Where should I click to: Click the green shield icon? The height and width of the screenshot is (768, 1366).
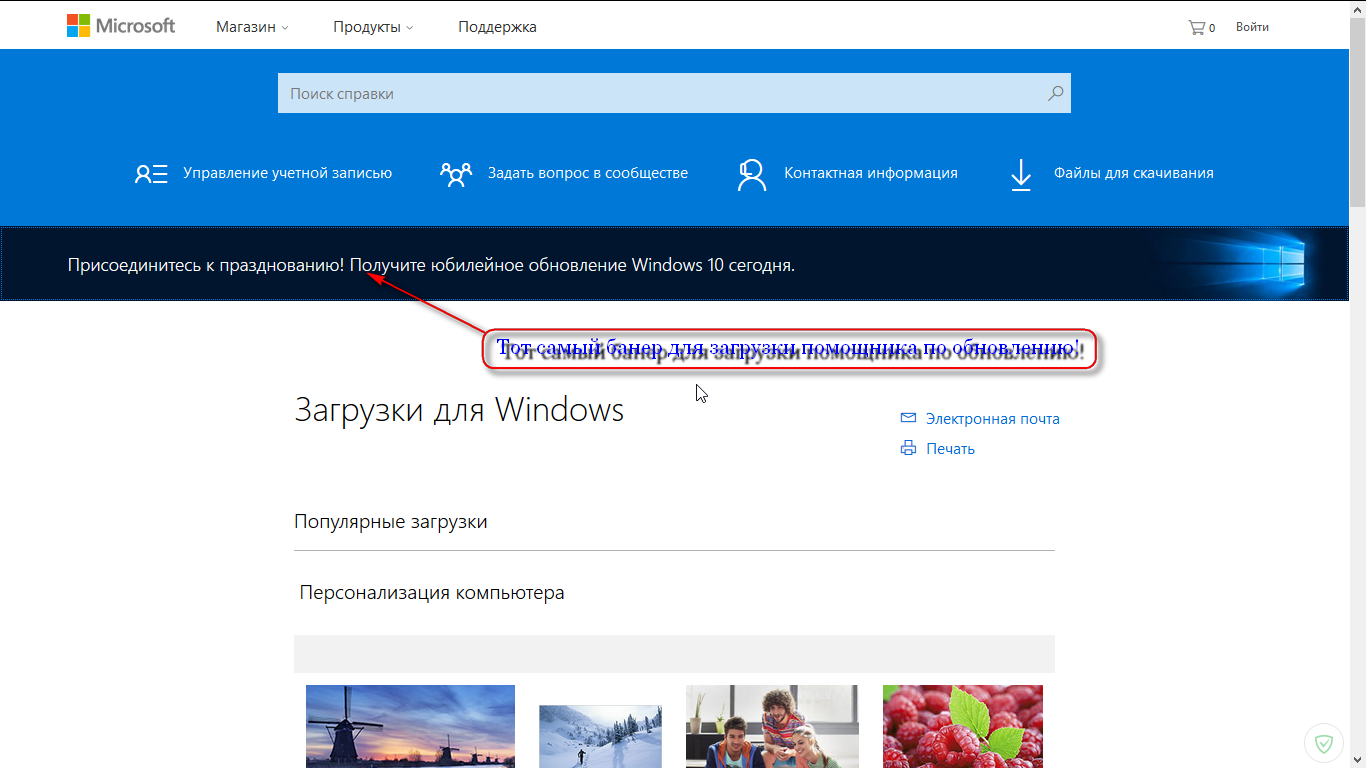pos(1324,743)
